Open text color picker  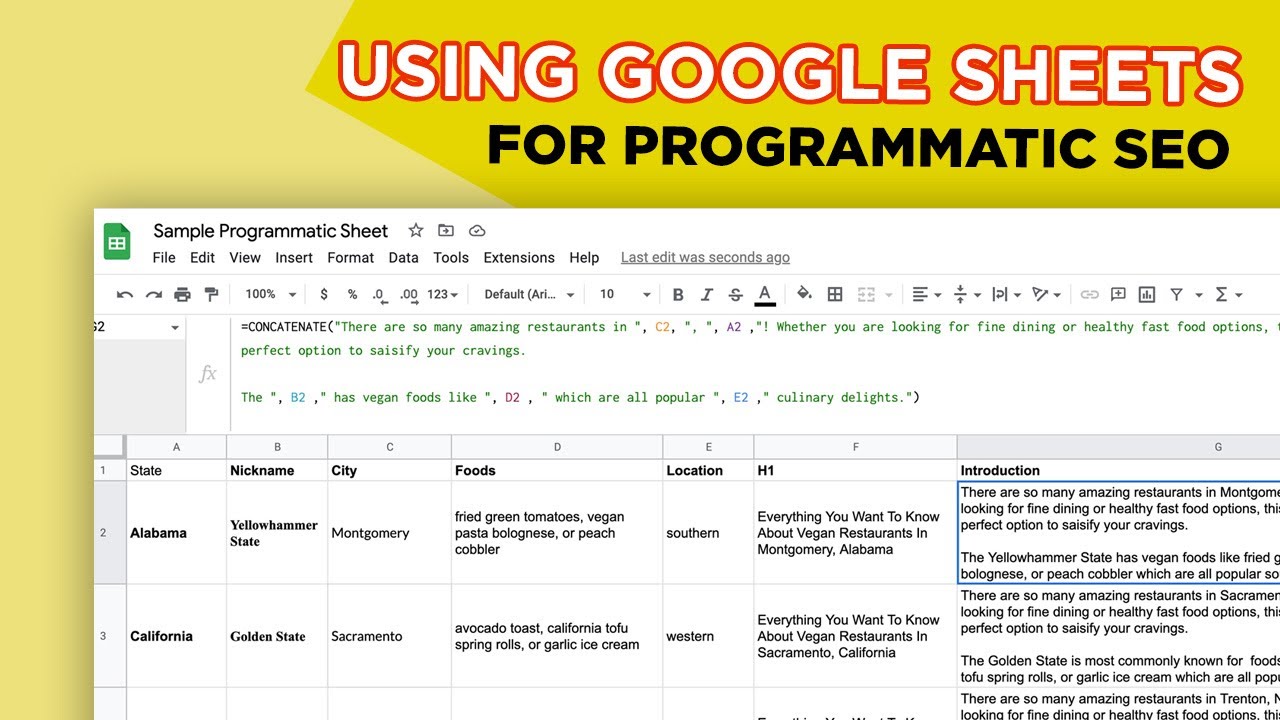tap(765, 294)
